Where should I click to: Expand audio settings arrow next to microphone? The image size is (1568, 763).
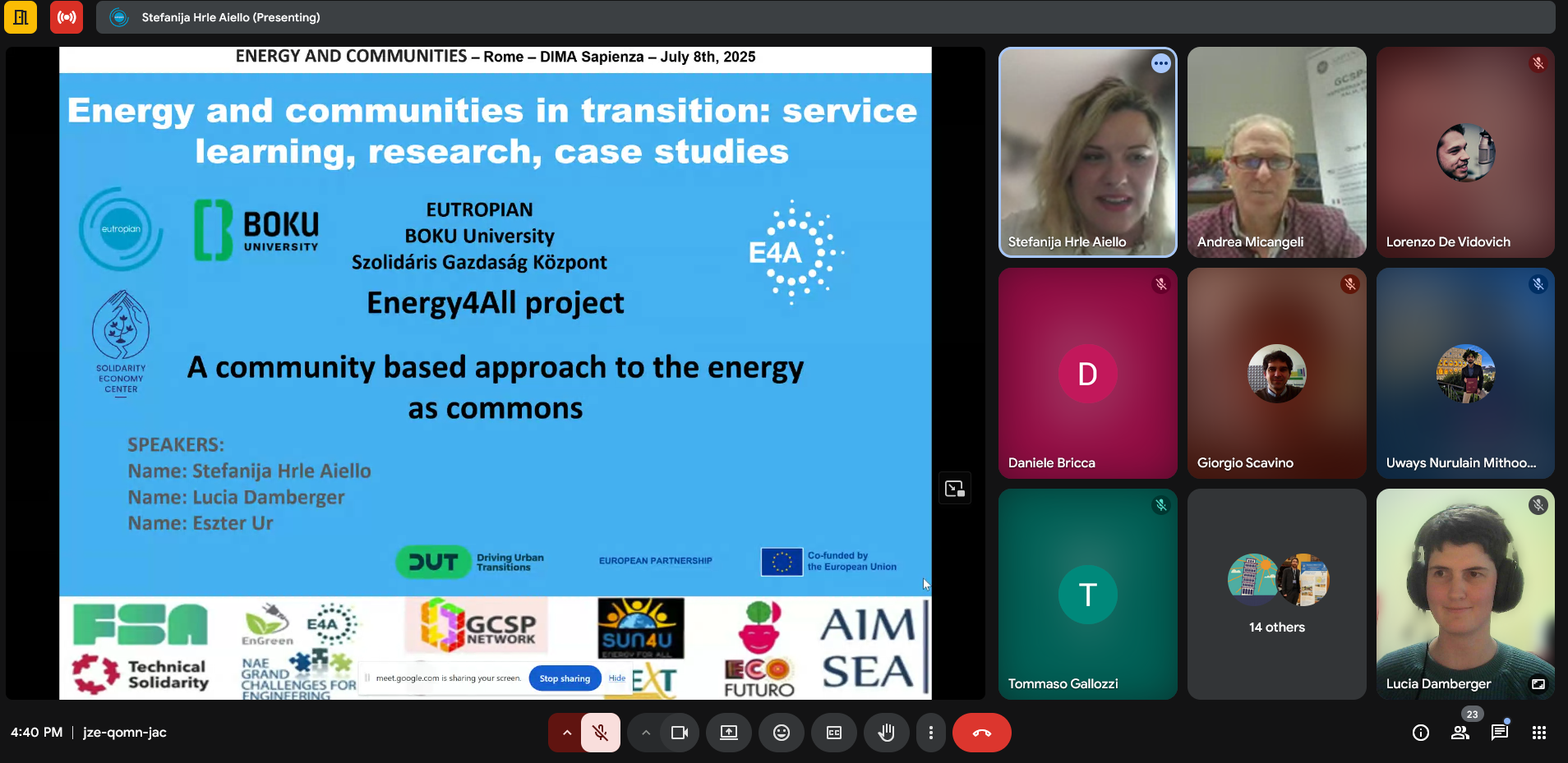click(x=566, y=733)
